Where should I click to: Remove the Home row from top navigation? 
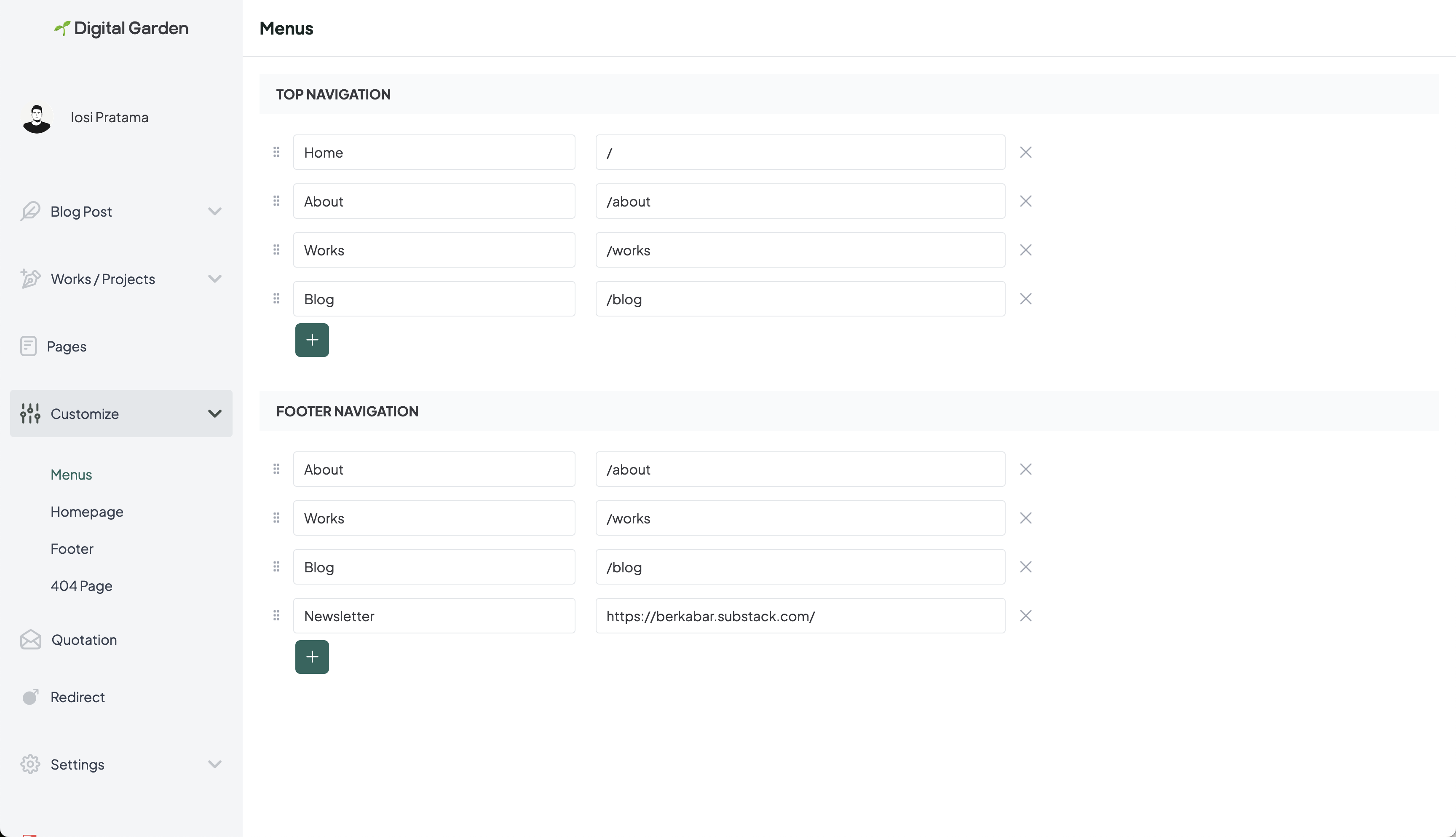click(x=1025, y=152)
